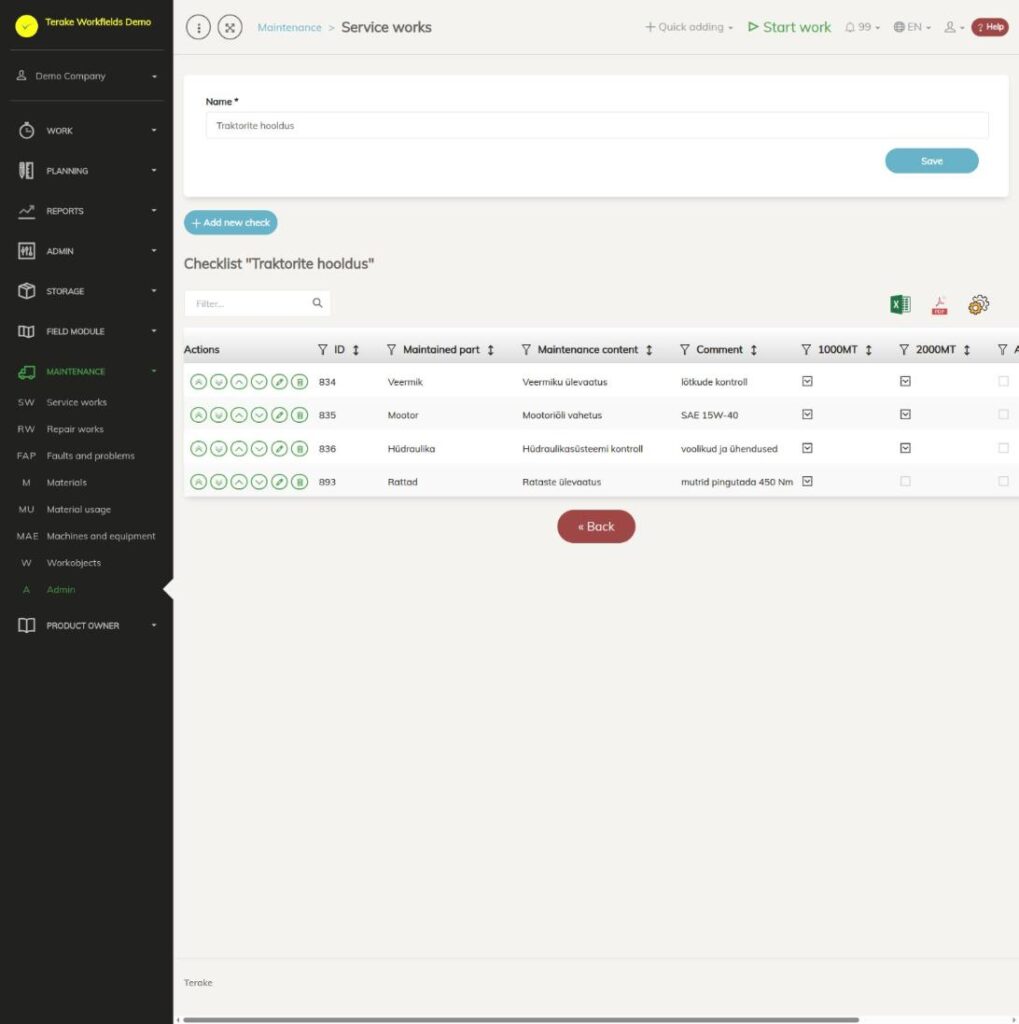1019x1024 pixels.
Task: Edit the Veermik row with the pencil icon
Action: tap(279, 381)
